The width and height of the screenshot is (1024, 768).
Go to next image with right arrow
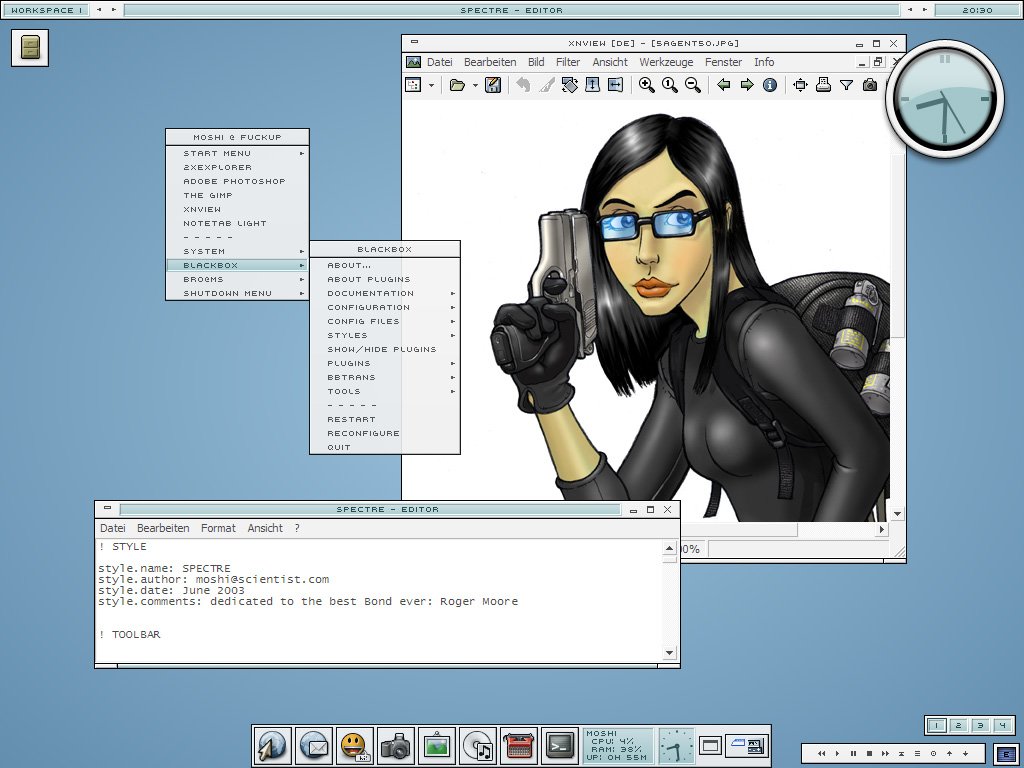[746, 85]
